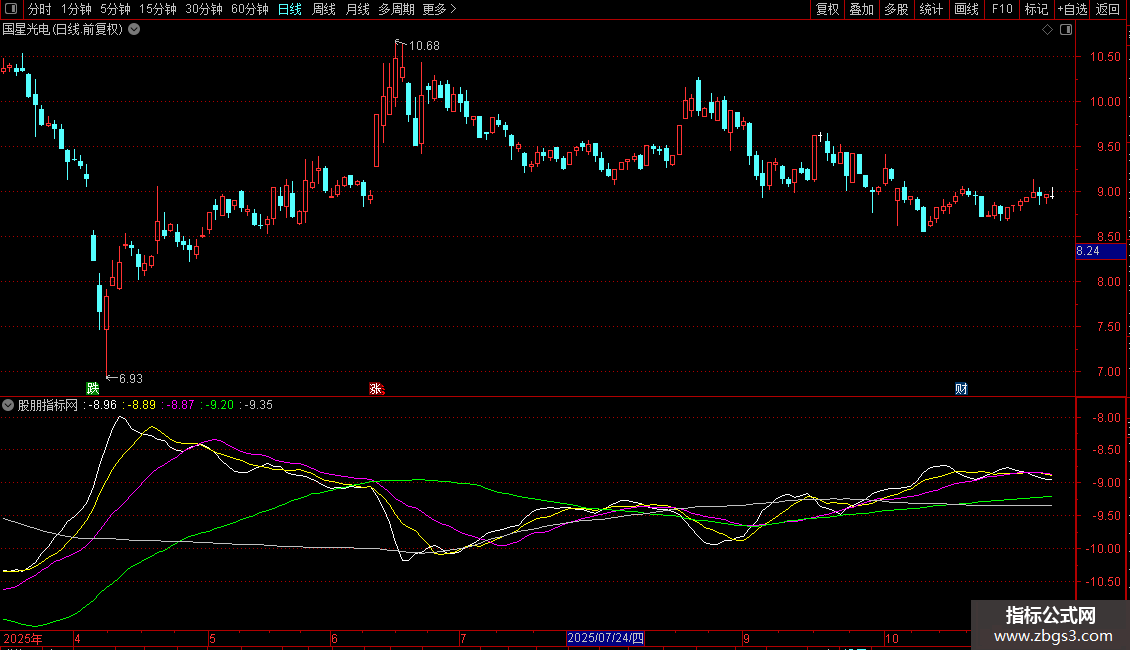Expand the 股朋指标网 indicator dropdown

click(9, 405)
